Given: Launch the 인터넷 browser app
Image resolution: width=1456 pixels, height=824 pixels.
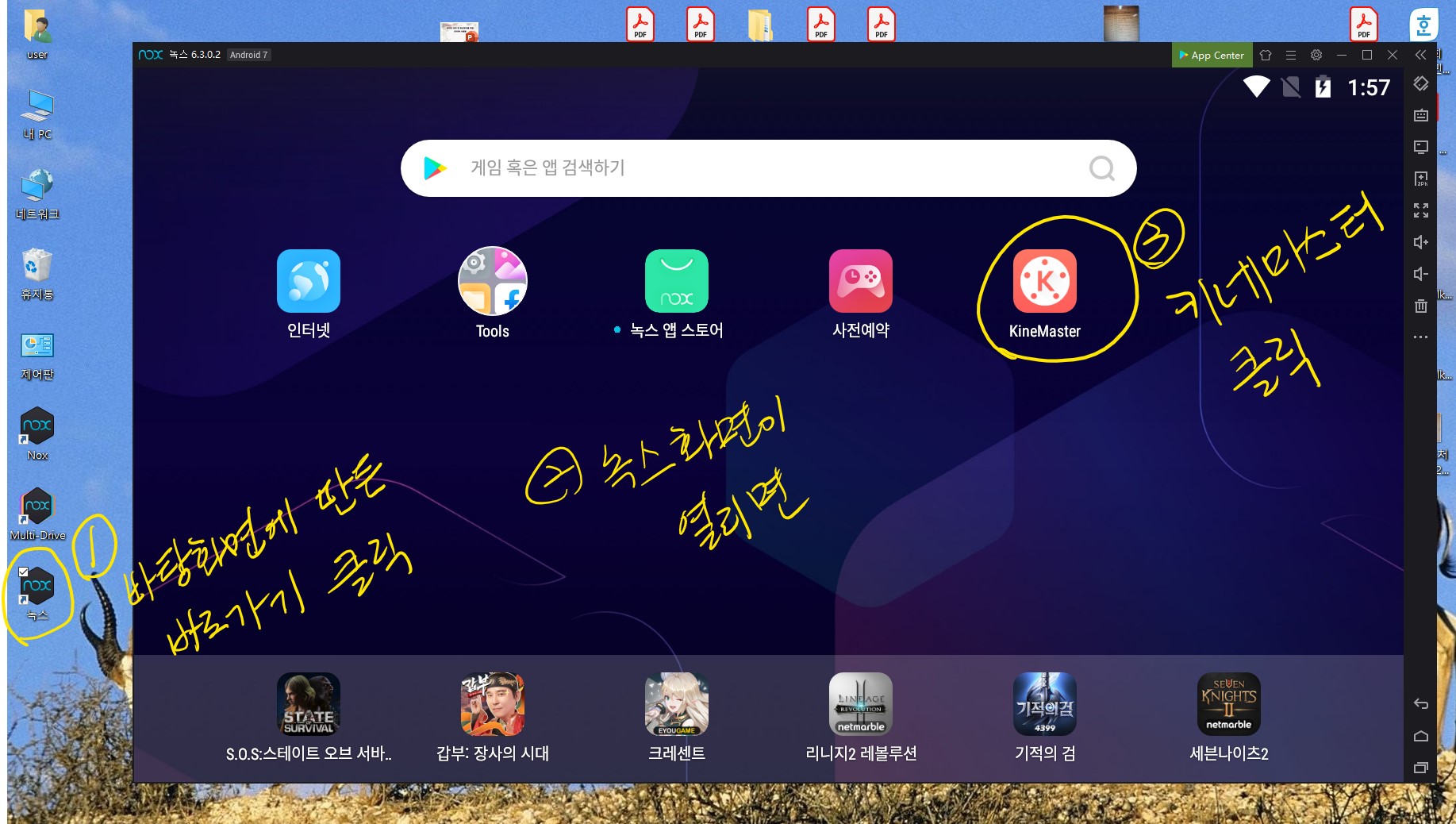Looking at the screenshot, I should (309, 282).
